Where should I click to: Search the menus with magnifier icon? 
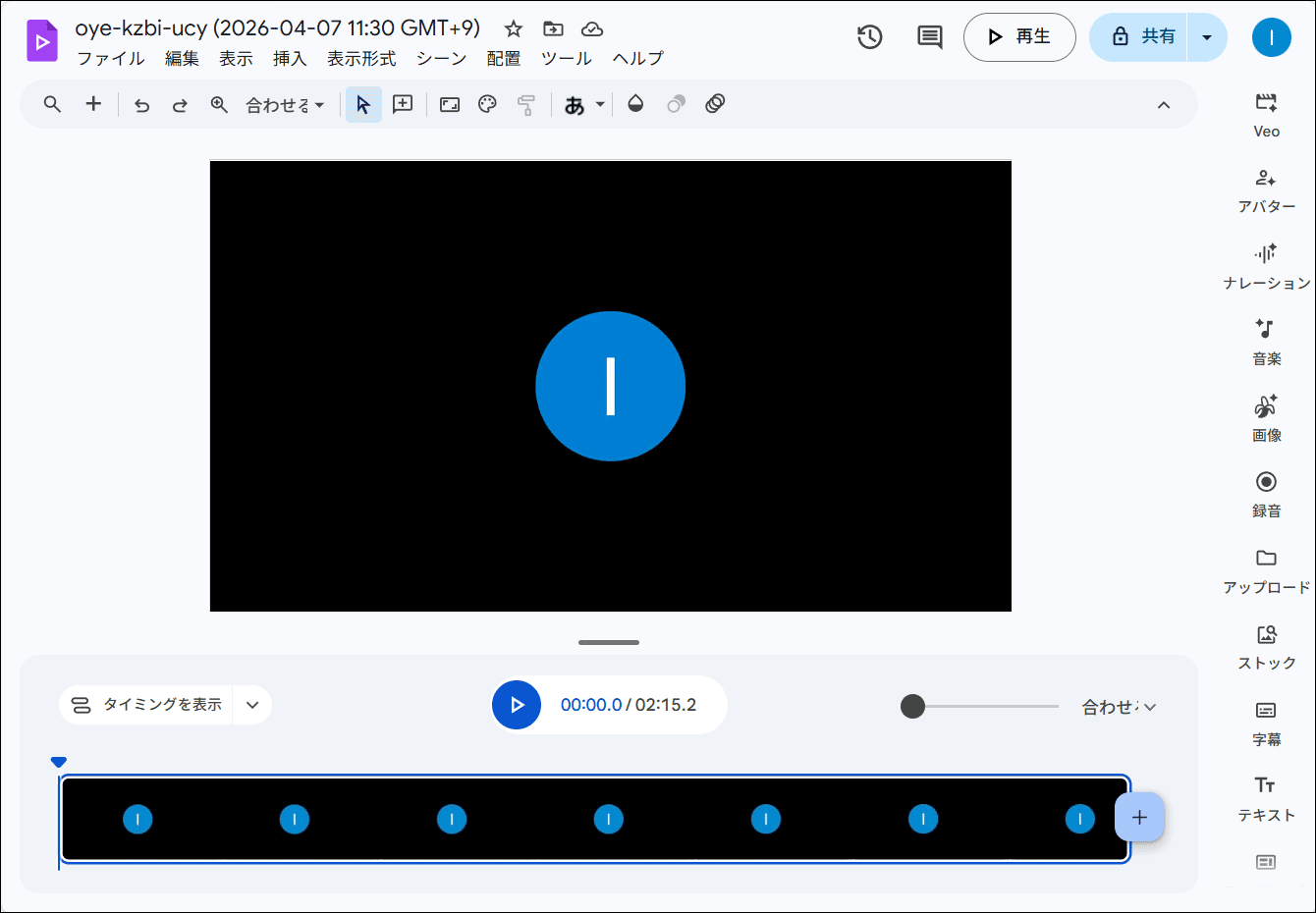tap(52, 104)
